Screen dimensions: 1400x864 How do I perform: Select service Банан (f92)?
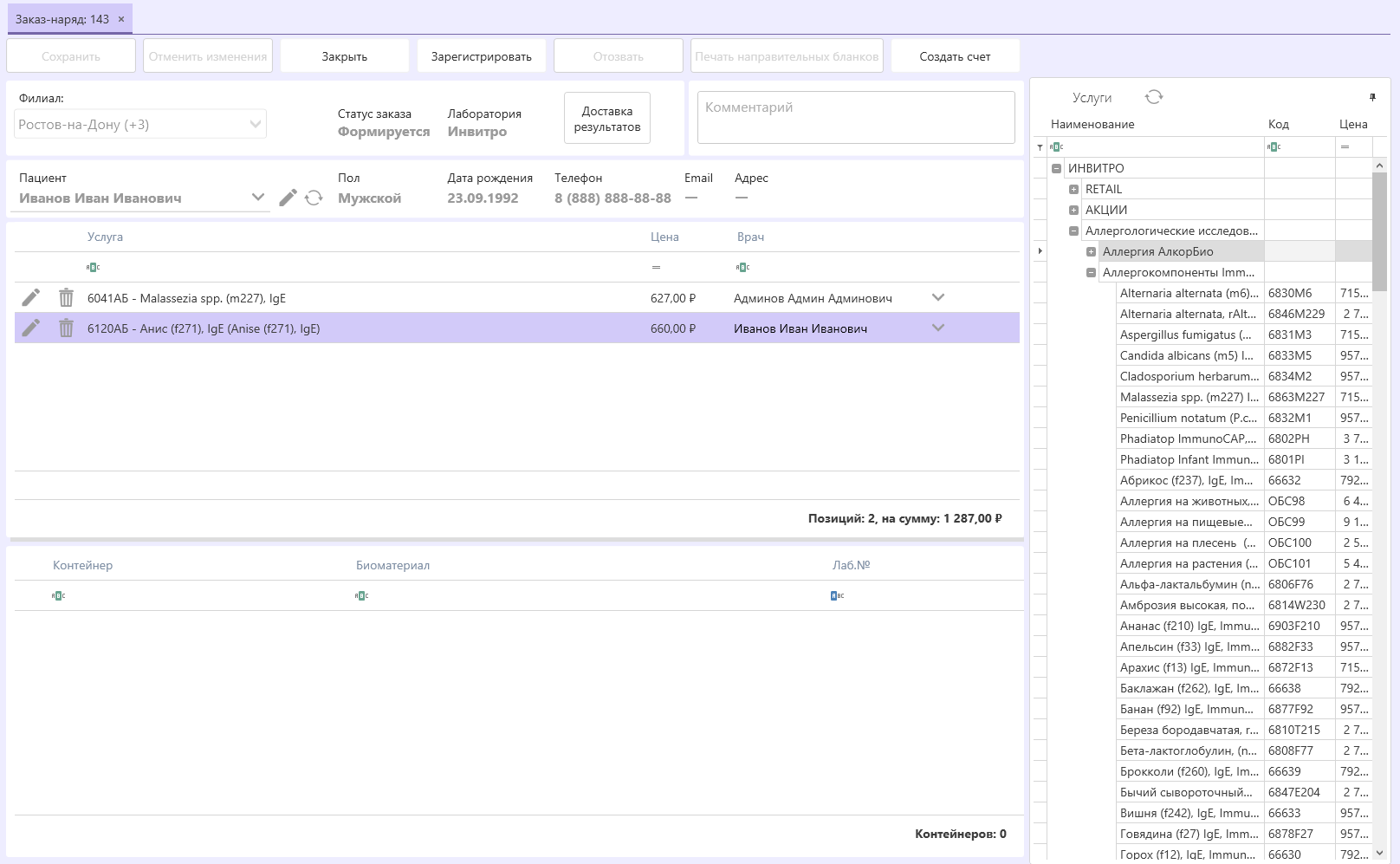(x=1189, y=709)
